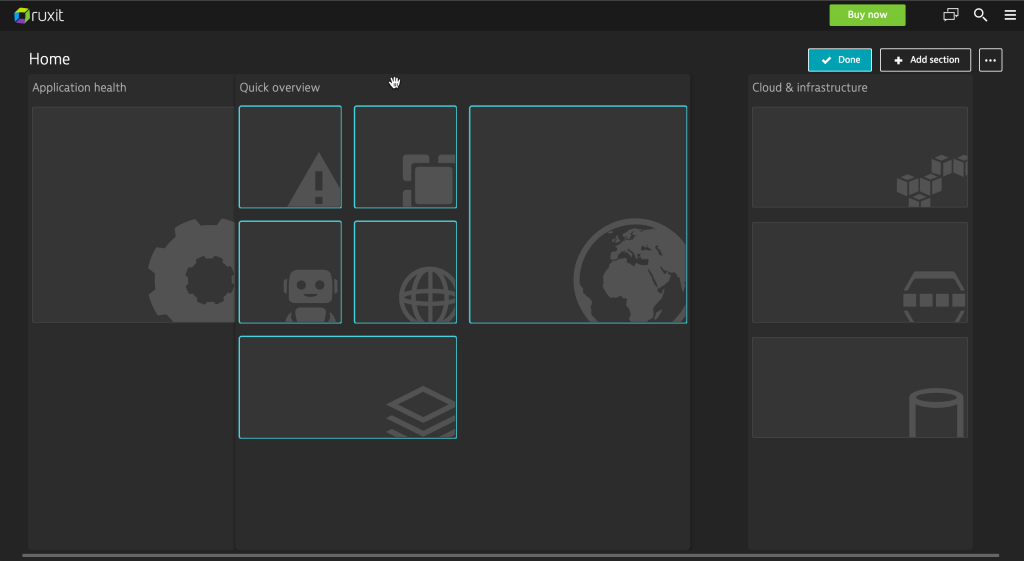
Task: Click the Add section button
Action: click(925, 60)
